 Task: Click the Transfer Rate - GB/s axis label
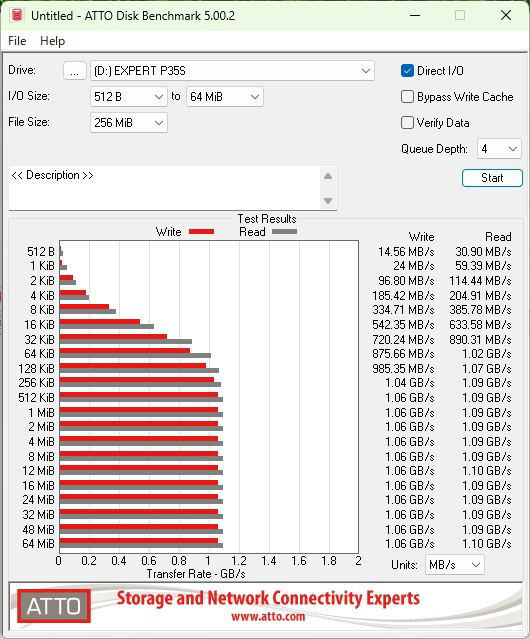(196, 574)
